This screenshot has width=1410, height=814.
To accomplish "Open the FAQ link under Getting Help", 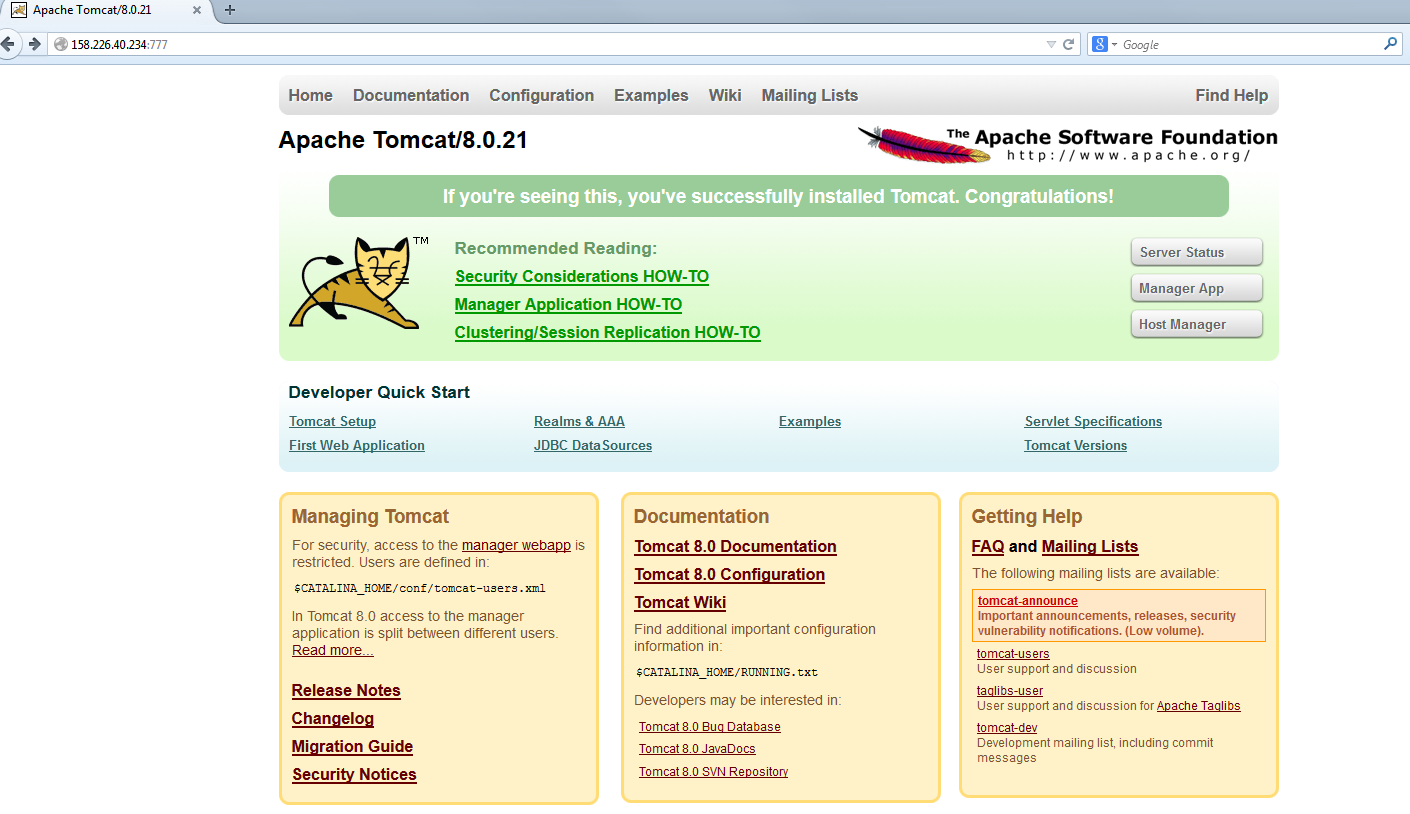I will pyautogui.click(x=988, y=547).
